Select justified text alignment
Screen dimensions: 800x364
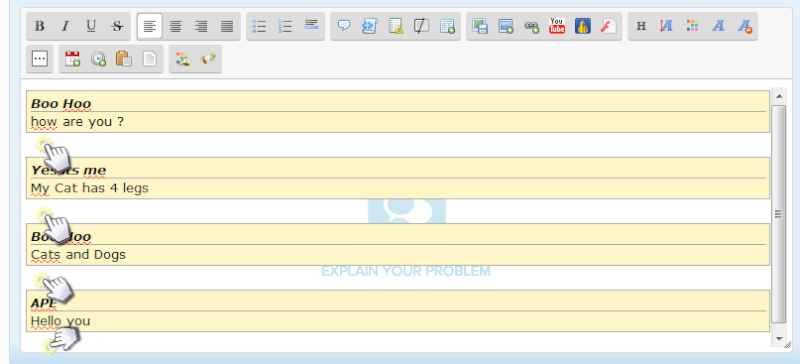point(227,26)
